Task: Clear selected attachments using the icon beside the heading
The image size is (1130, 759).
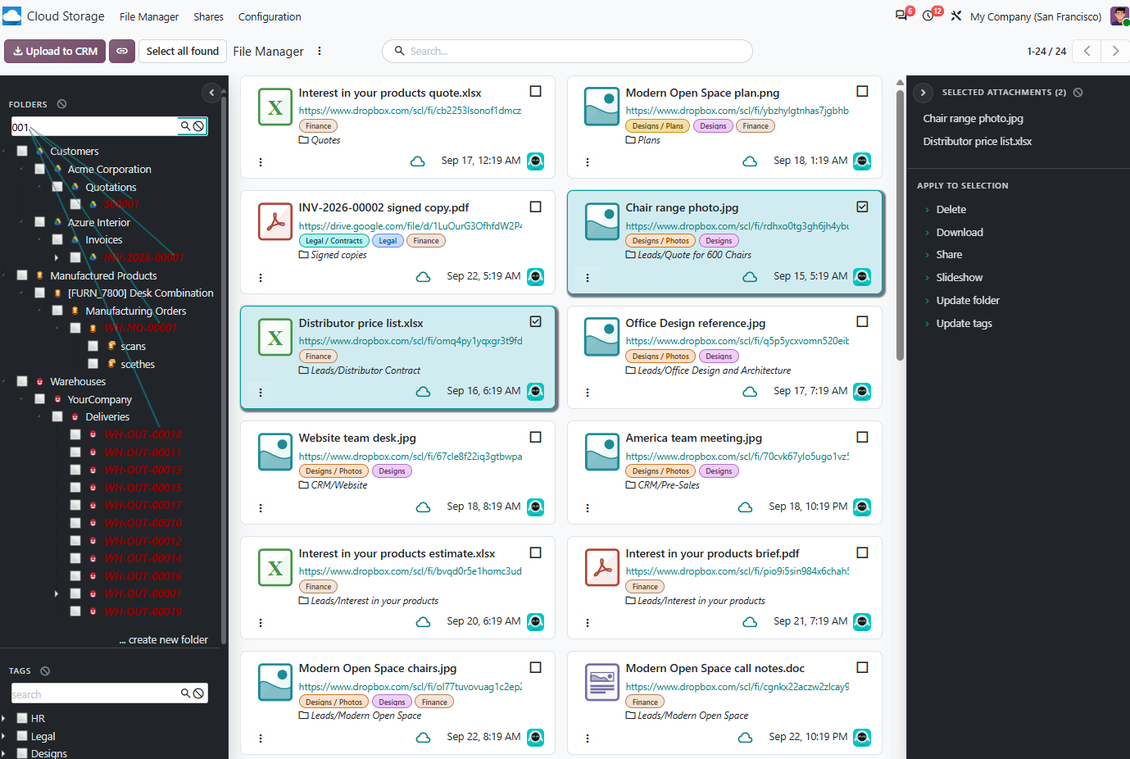Action: pos(1077,92)
